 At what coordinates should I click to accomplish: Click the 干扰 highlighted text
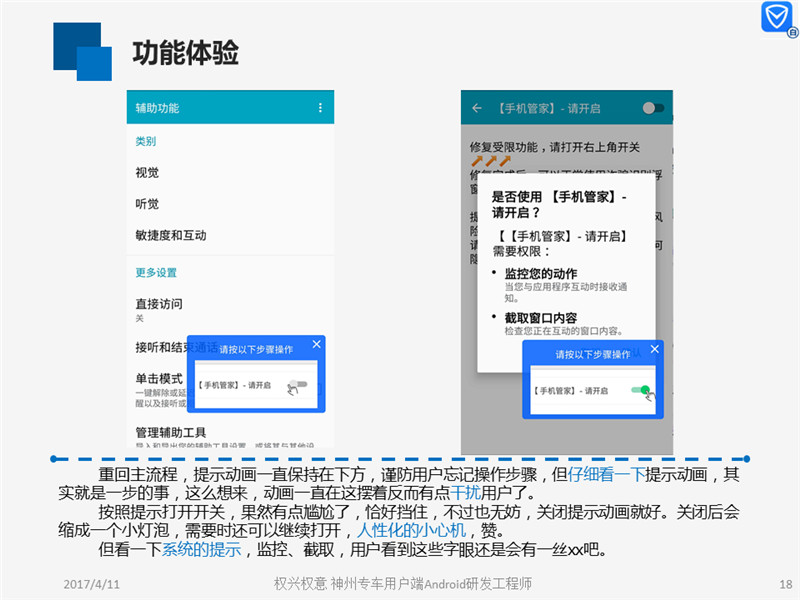point(466,493)
